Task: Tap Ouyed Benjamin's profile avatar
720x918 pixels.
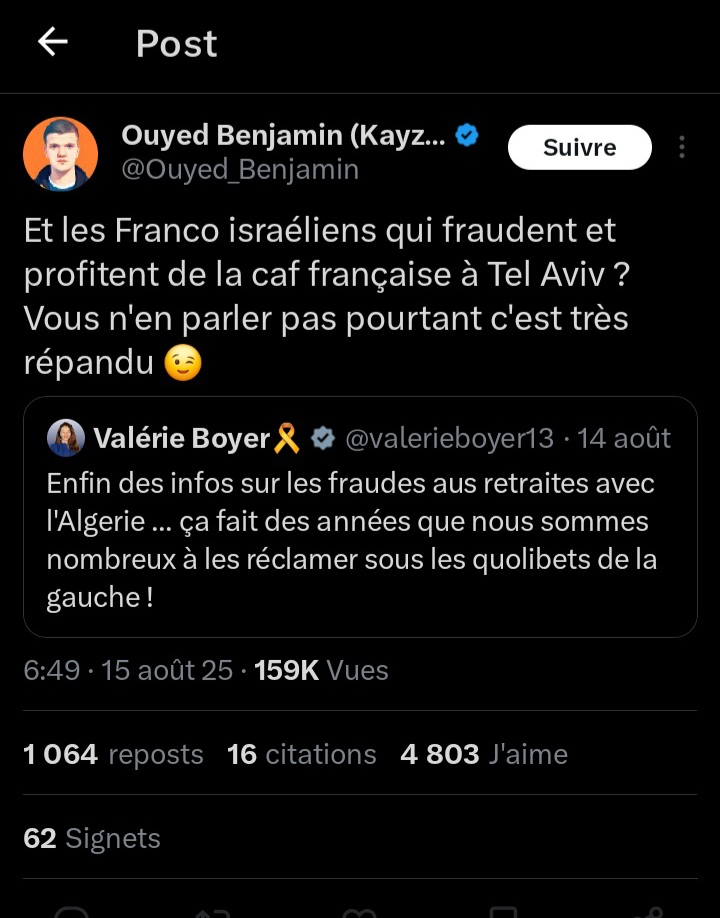Action: pyautogui.click(x=60, y=153)
